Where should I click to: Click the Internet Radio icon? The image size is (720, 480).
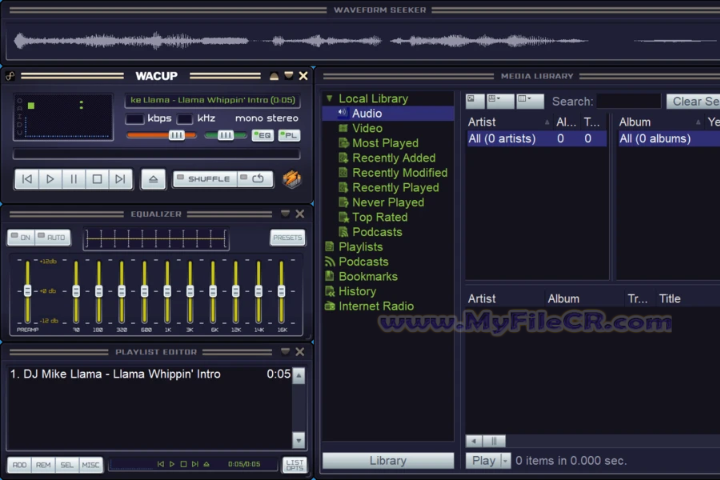329,306
